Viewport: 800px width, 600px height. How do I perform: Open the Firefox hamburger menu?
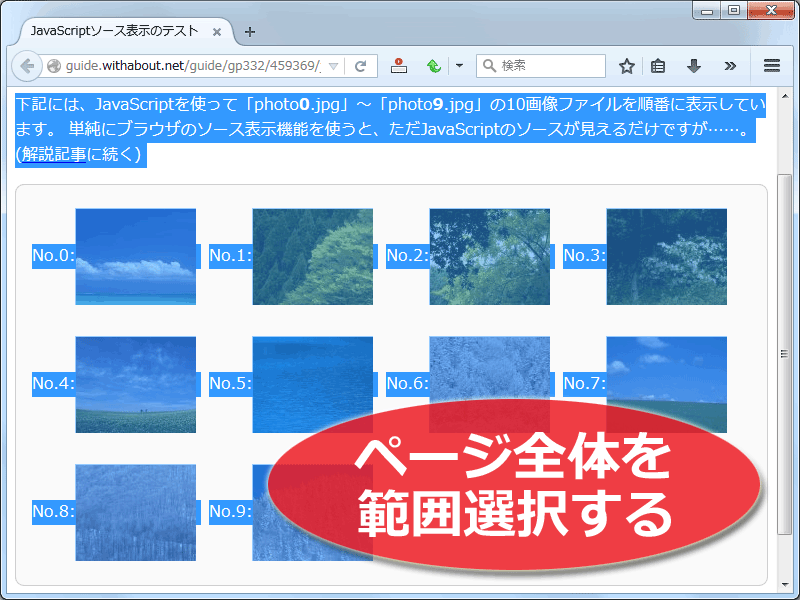(x=771, y=66)
